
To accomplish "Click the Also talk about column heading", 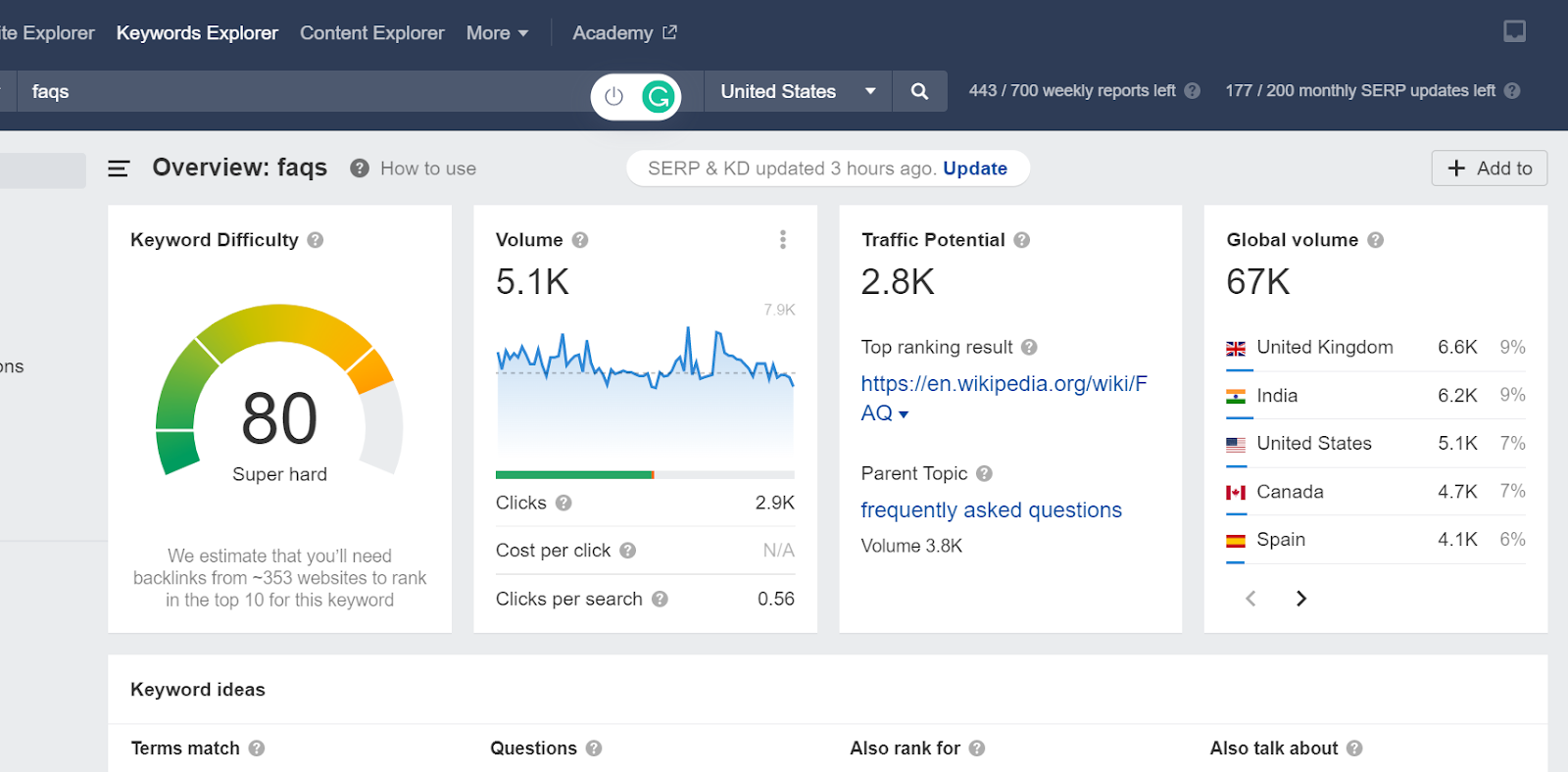I will tap(1273, 748).
